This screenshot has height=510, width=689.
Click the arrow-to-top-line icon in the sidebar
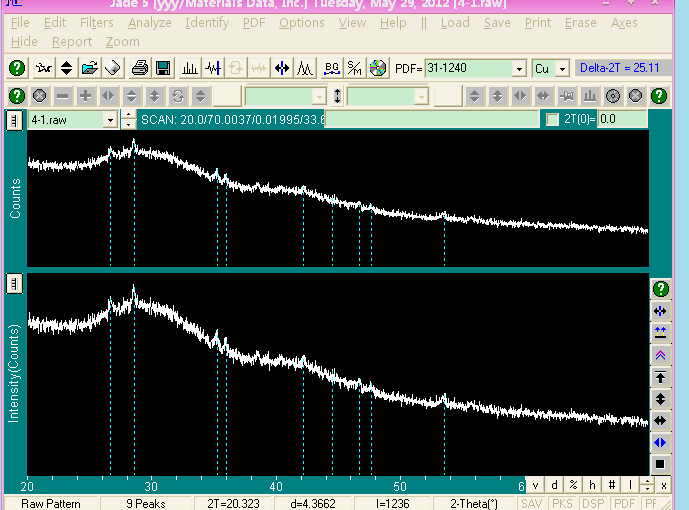tap(660, 377)
